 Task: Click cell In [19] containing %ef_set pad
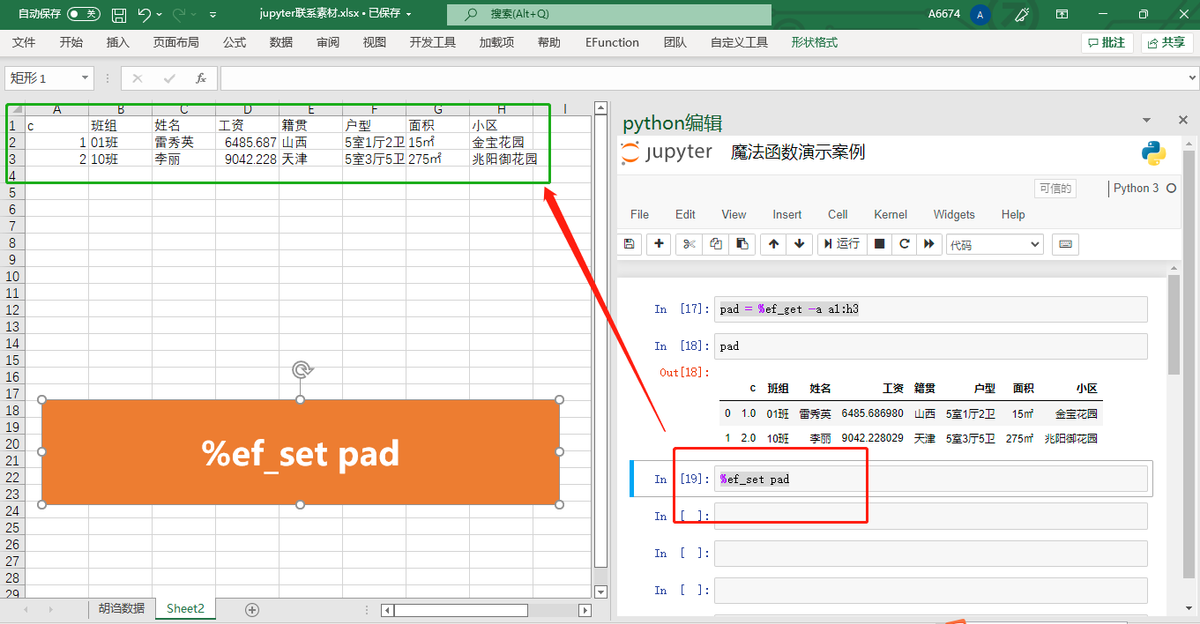tap(931, 479)
